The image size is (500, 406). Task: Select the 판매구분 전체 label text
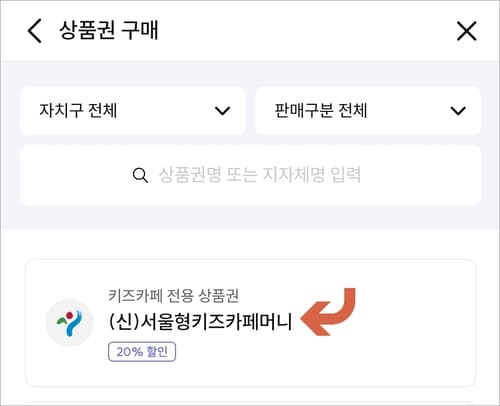pyautogui.click(x=321, y=111)
